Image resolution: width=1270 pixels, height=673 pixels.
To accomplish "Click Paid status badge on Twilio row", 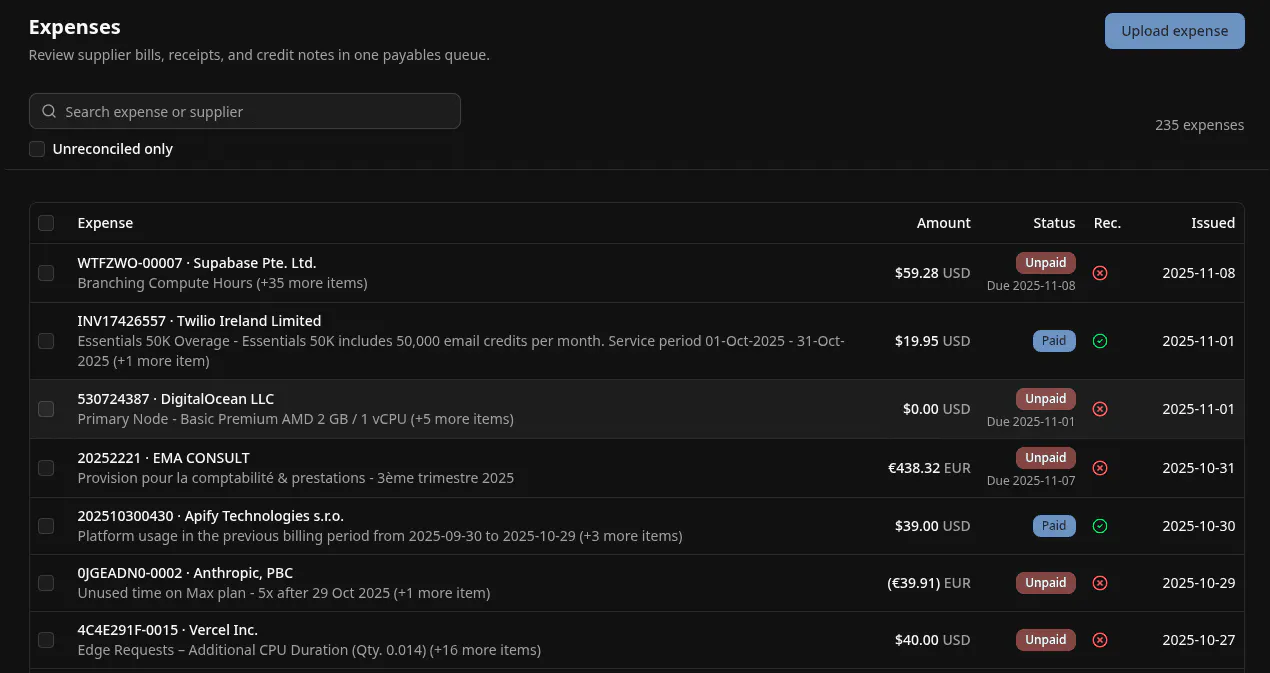I will tap(1054, 341).
